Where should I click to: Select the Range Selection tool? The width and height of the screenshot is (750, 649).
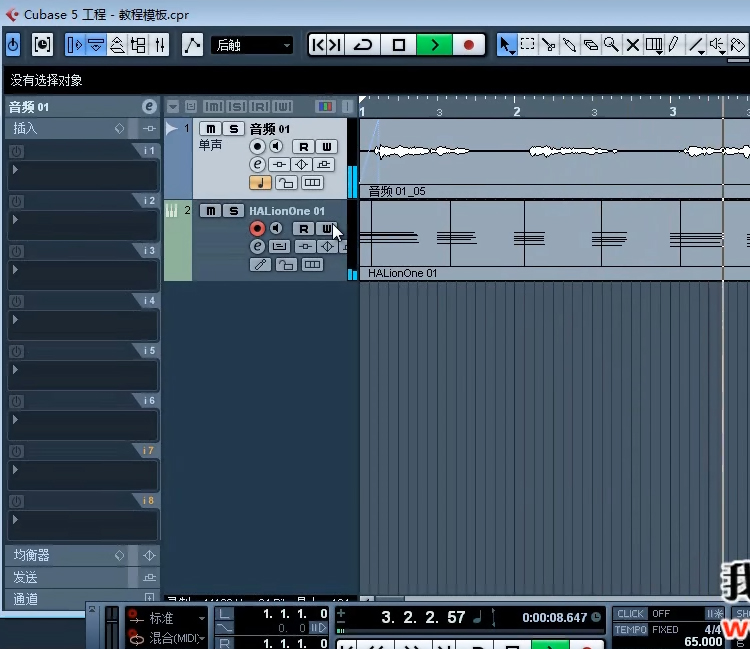(x=527, y=45)
